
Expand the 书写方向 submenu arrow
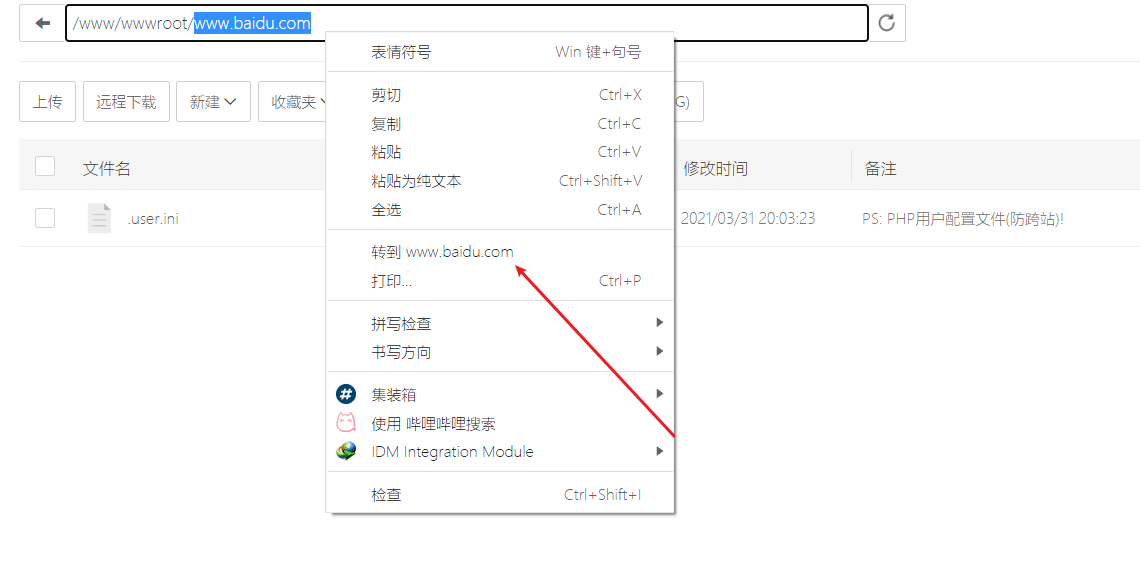[659, 351]
